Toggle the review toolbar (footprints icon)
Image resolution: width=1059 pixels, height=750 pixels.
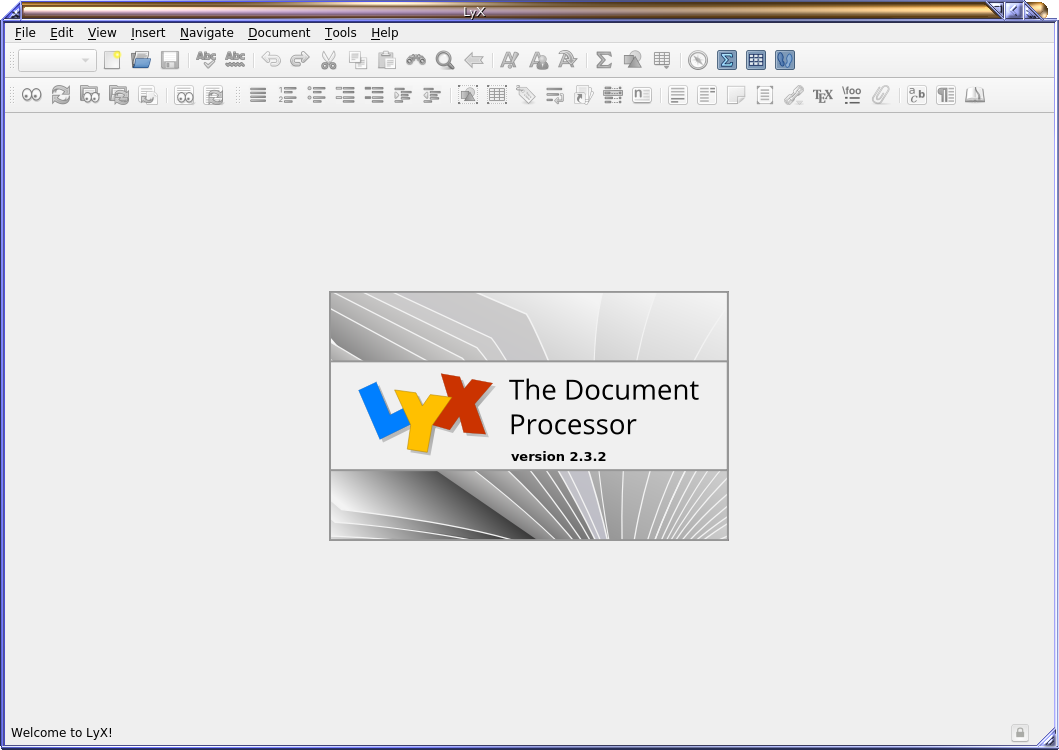click(x=785, y=60)
